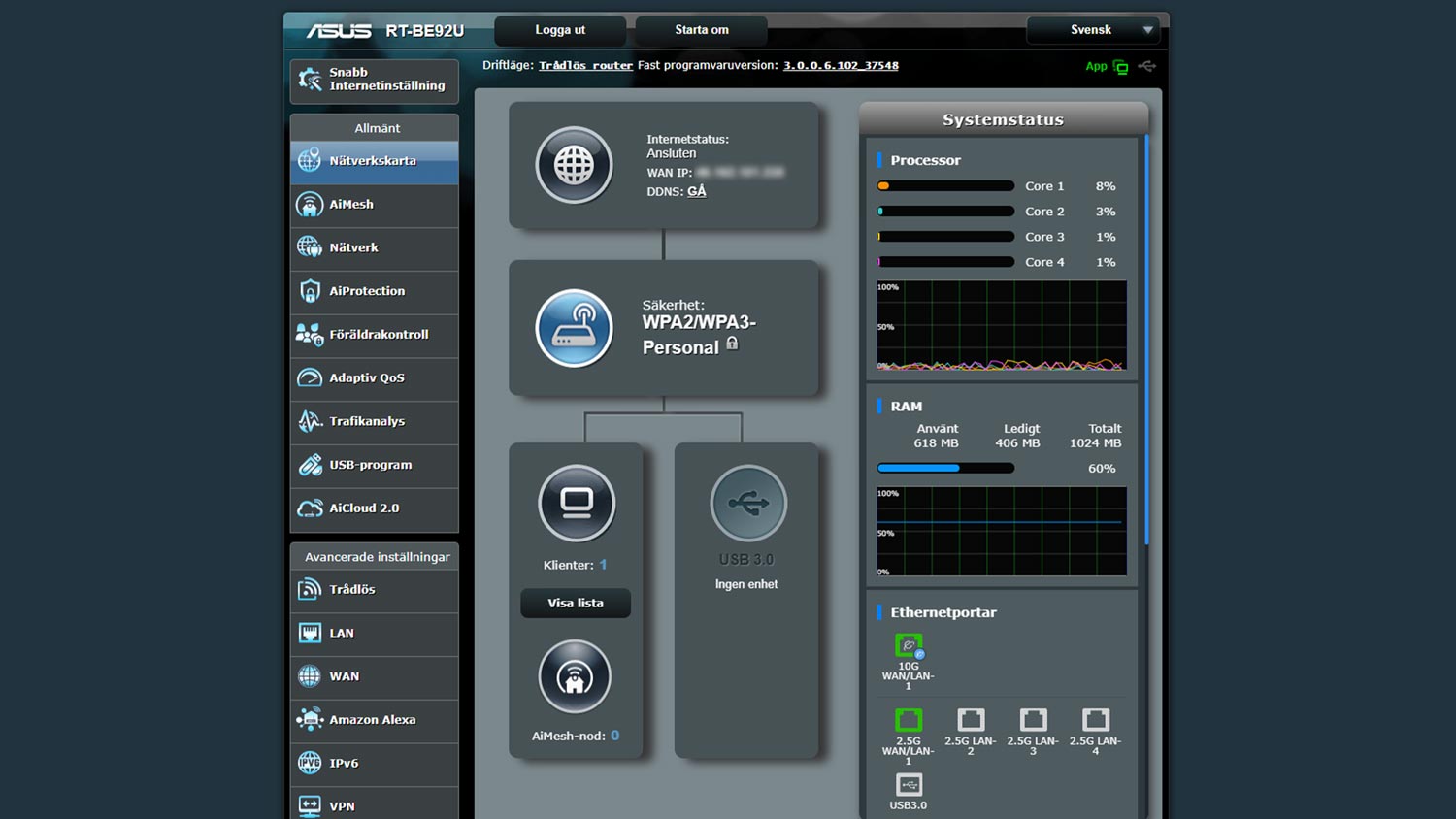
Task: Open Föräldrakontroll people icon
Action: [310, 335]
